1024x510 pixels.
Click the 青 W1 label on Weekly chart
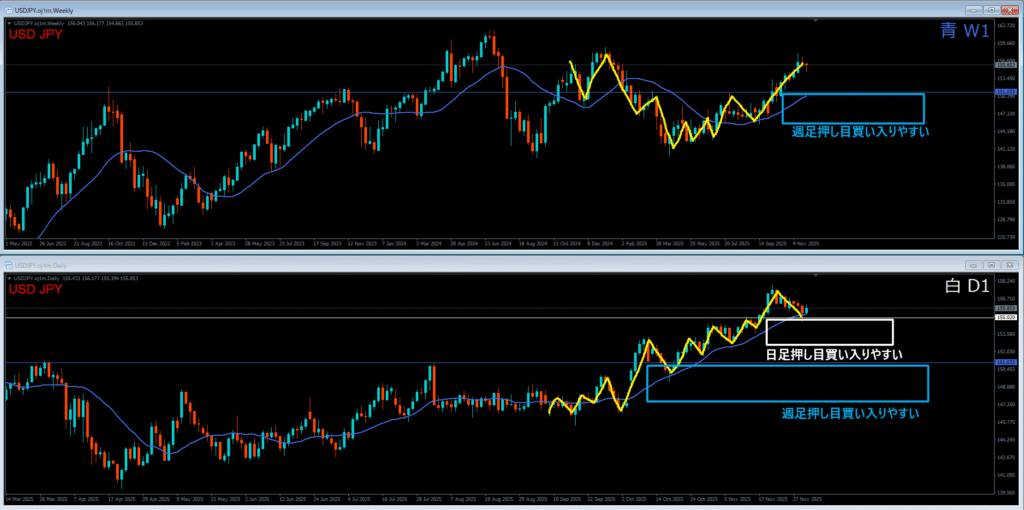[x=964, y=32]
